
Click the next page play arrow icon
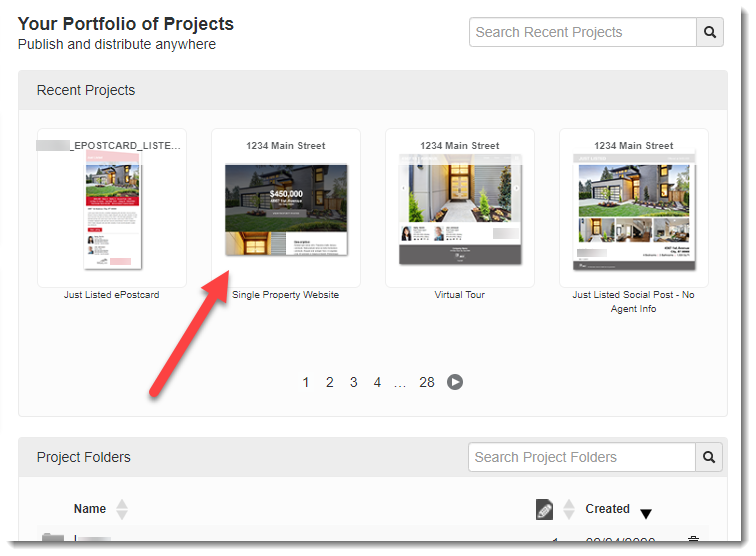(455, 382)
